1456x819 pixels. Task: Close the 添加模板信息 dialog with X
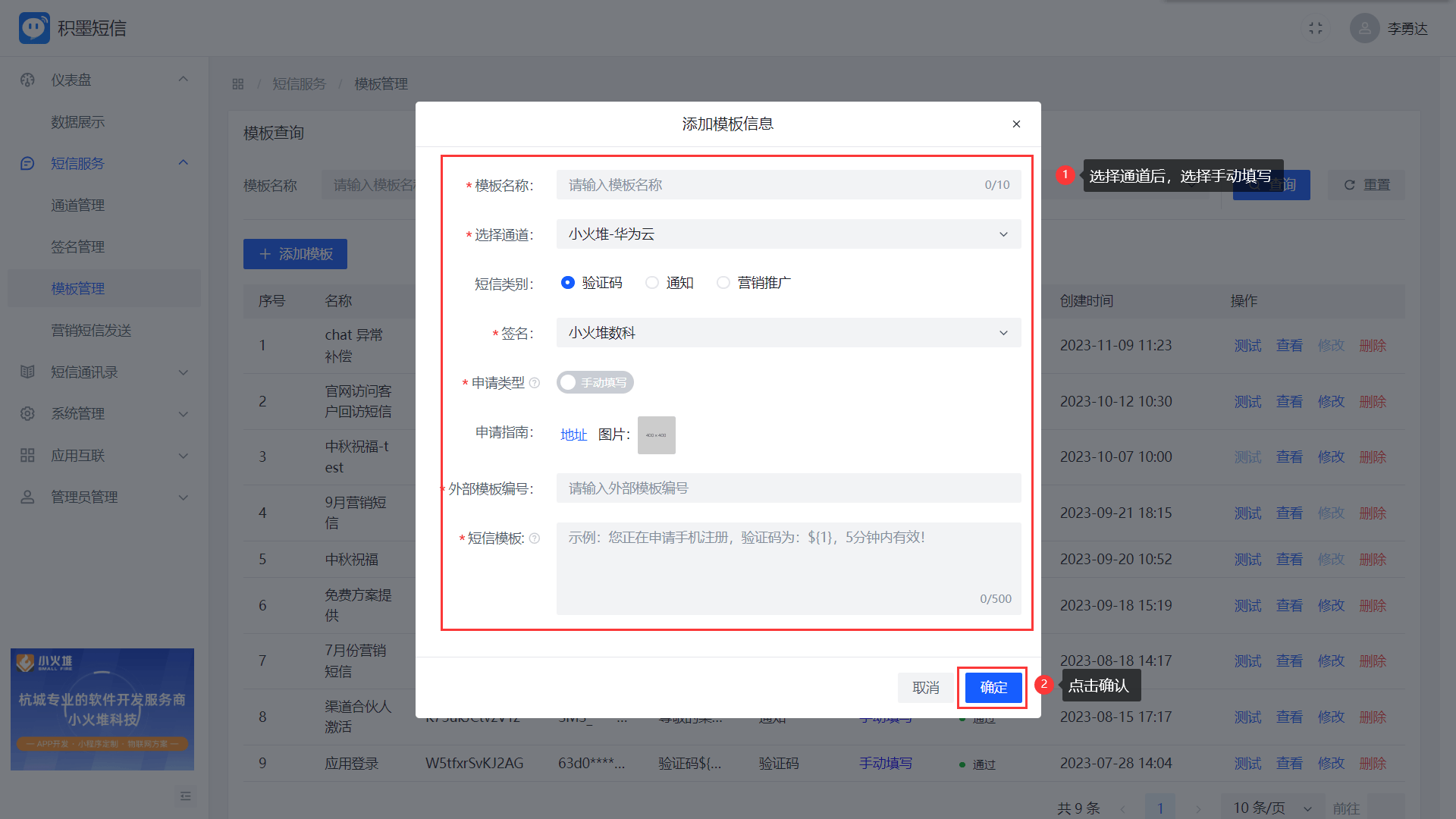click(1016, 124)
